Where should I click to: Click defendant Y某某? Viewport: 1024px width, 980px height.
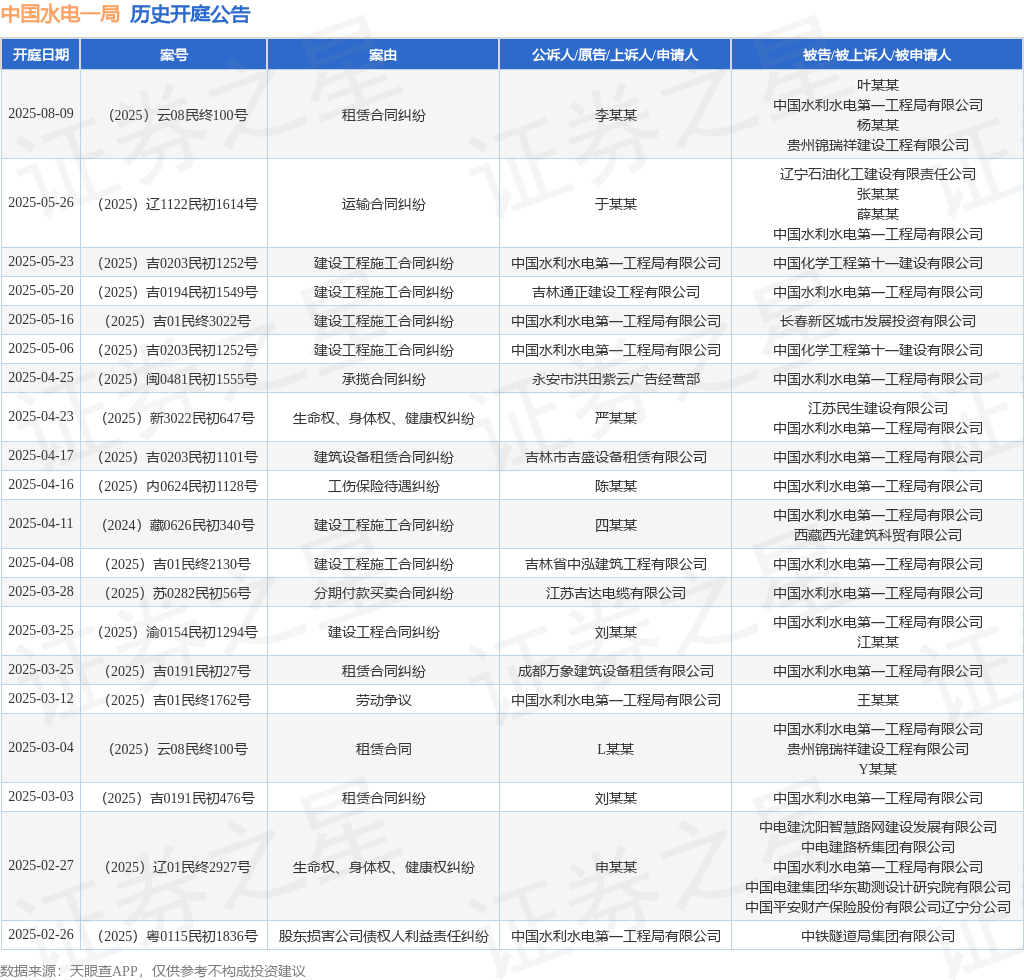pyautogui.click(x=878, y=769)
